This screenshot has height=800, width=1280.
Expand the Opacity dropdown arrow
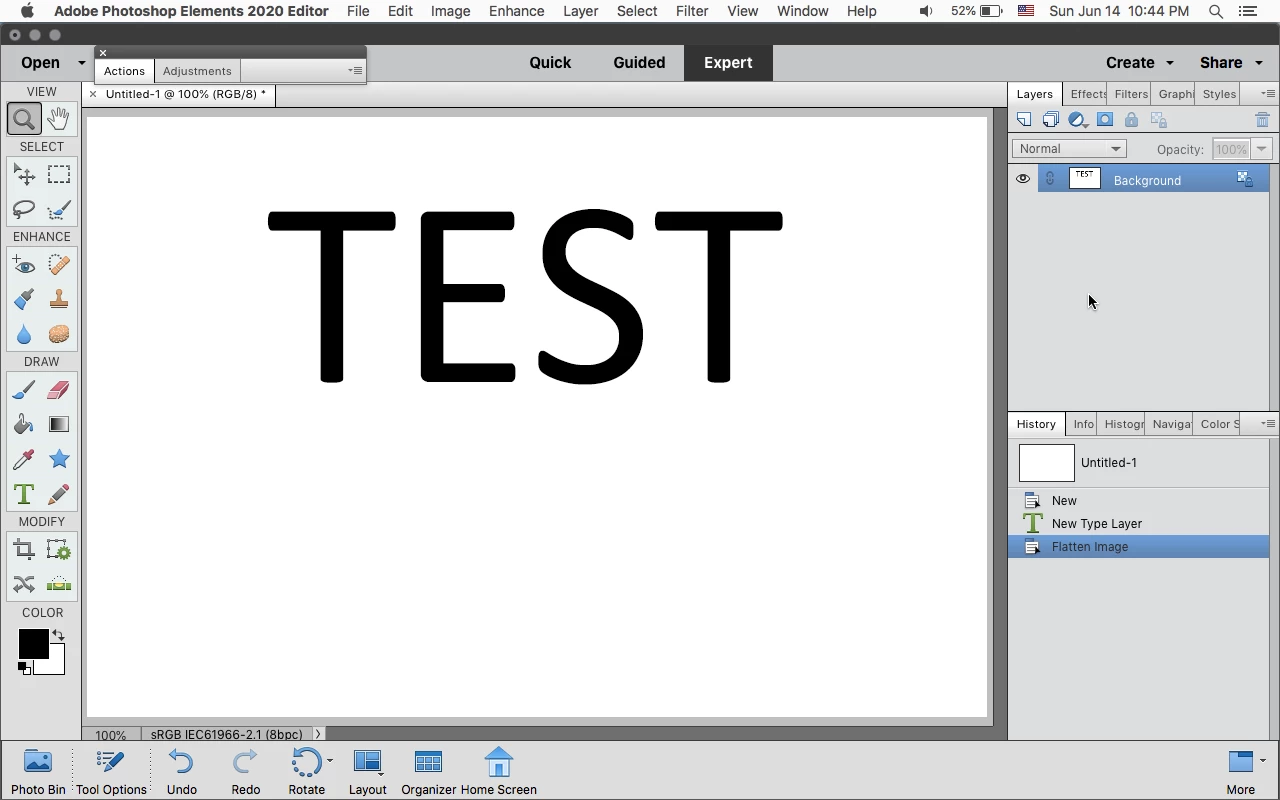[x=1261, y=149]
